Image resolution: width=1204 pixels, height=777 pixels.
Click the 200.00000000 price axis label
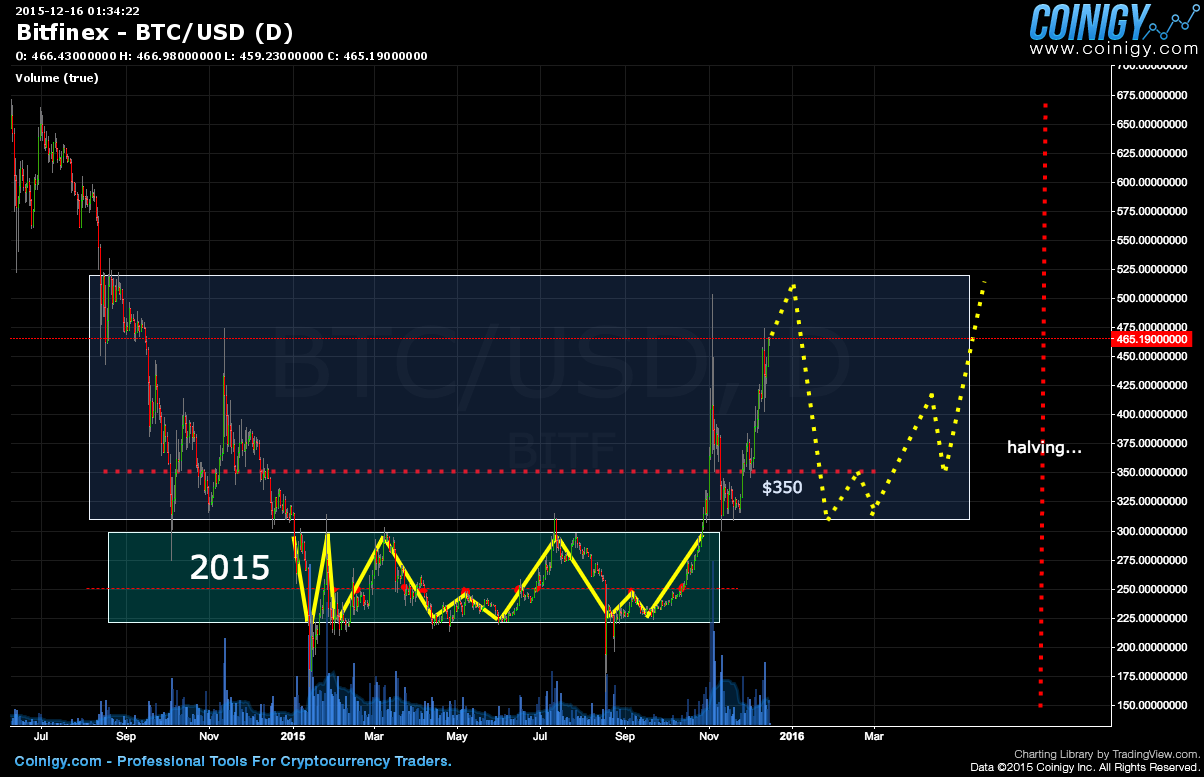(x=1153, y=647)
